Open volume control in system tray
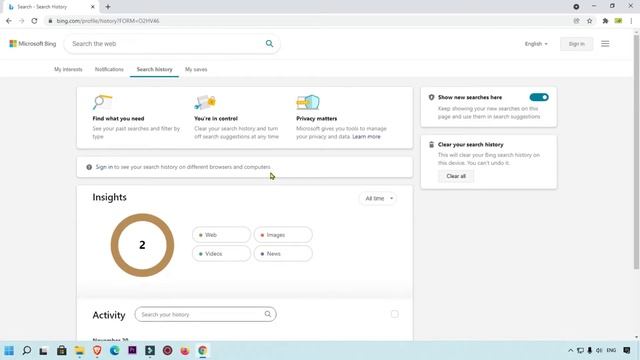This screenshot has height=360, width=640. (599, 351)
